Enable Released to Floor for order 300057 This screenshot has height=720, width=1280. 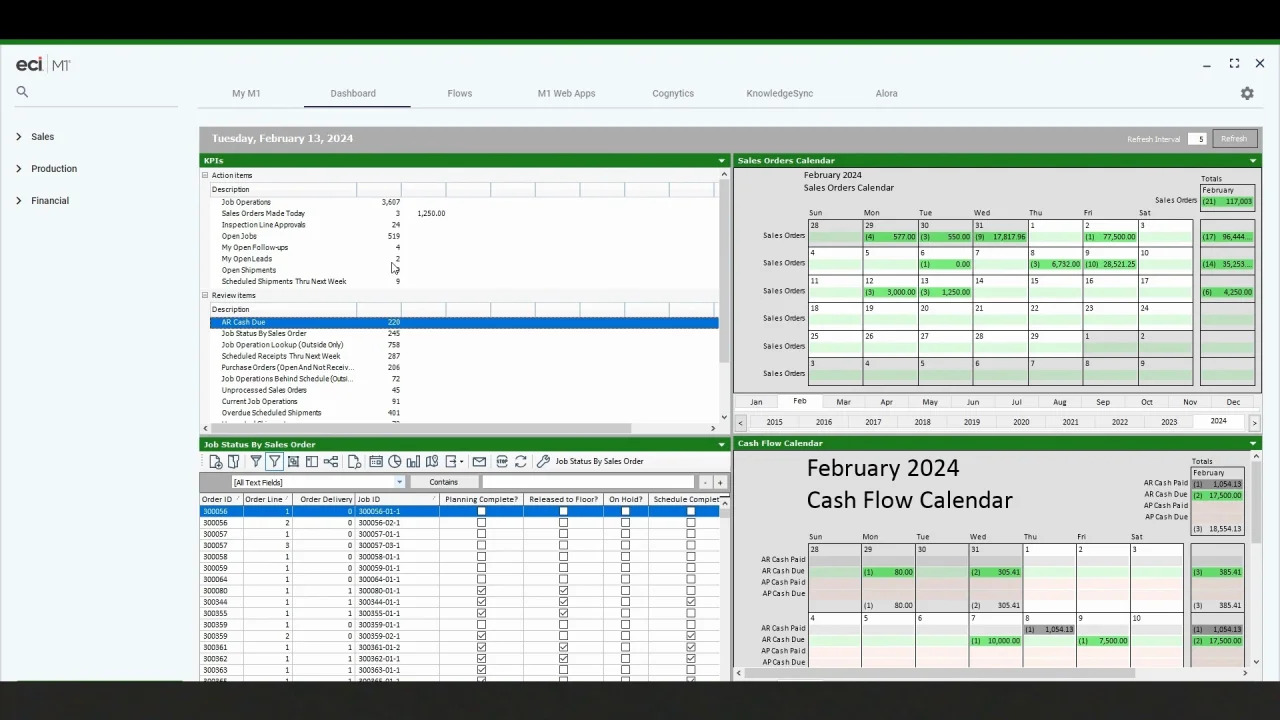564,534
